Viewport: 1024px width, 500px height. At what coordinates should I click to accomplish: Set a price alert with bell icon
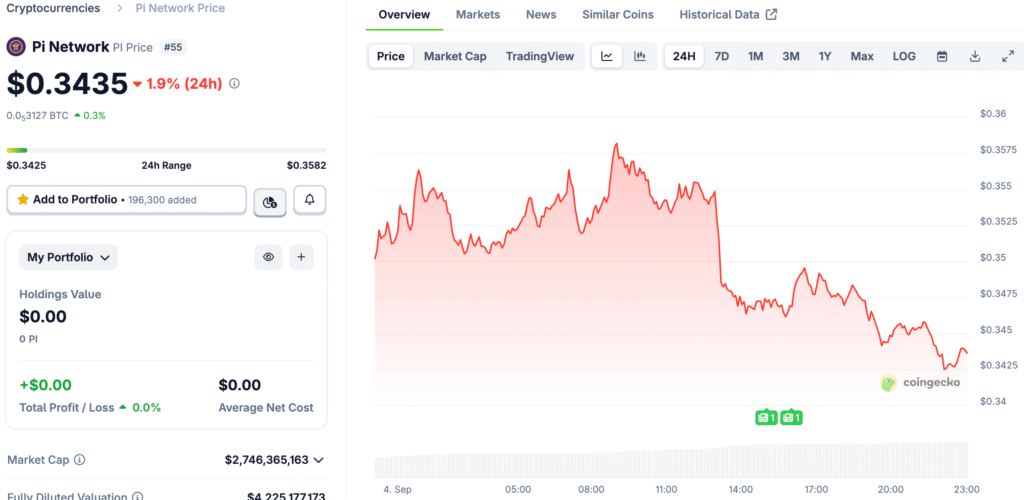pos(310,200)
